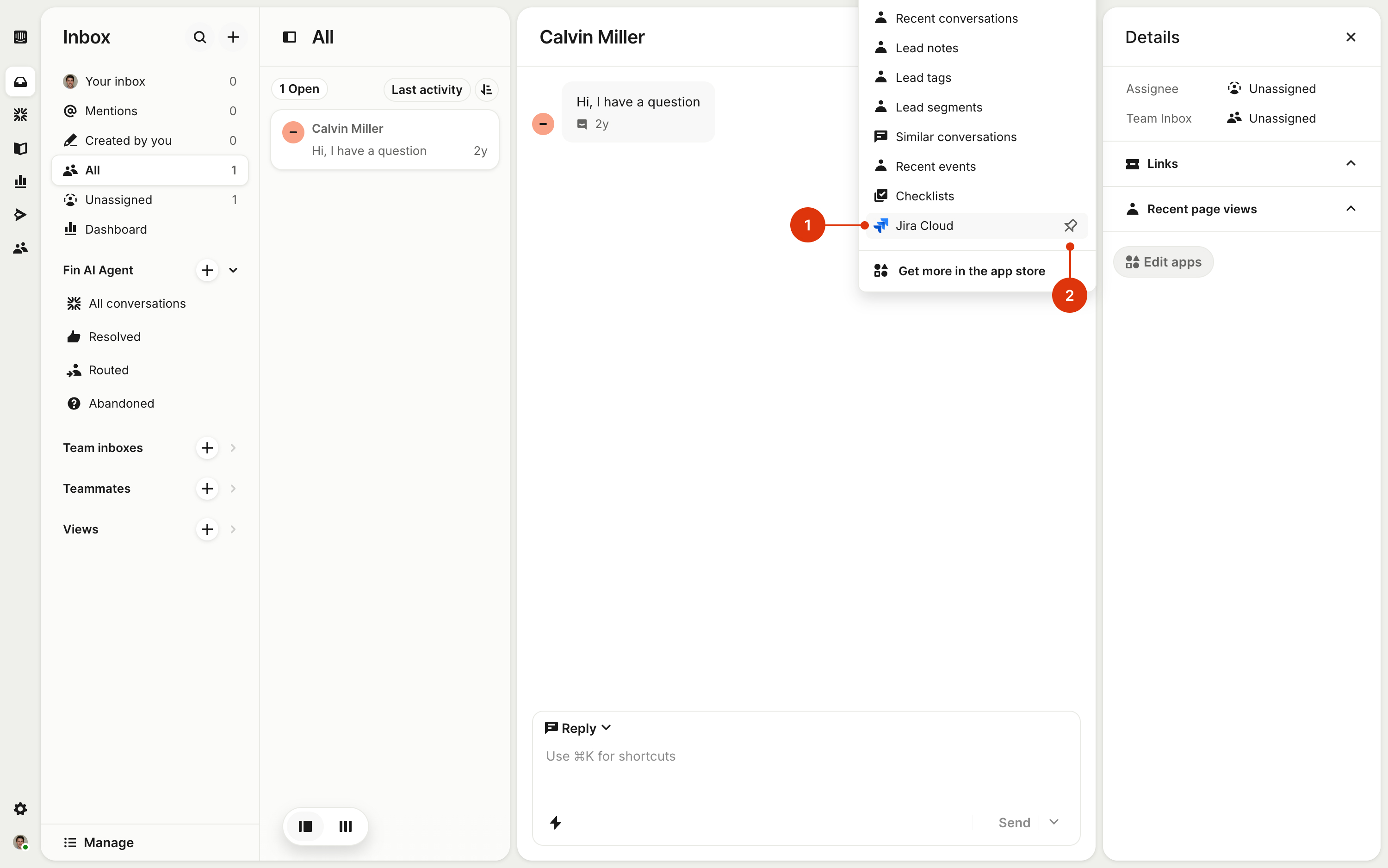1388x868 pixels.
Task: Click the lightning bolt macros icon
Action: click(555, 822)
